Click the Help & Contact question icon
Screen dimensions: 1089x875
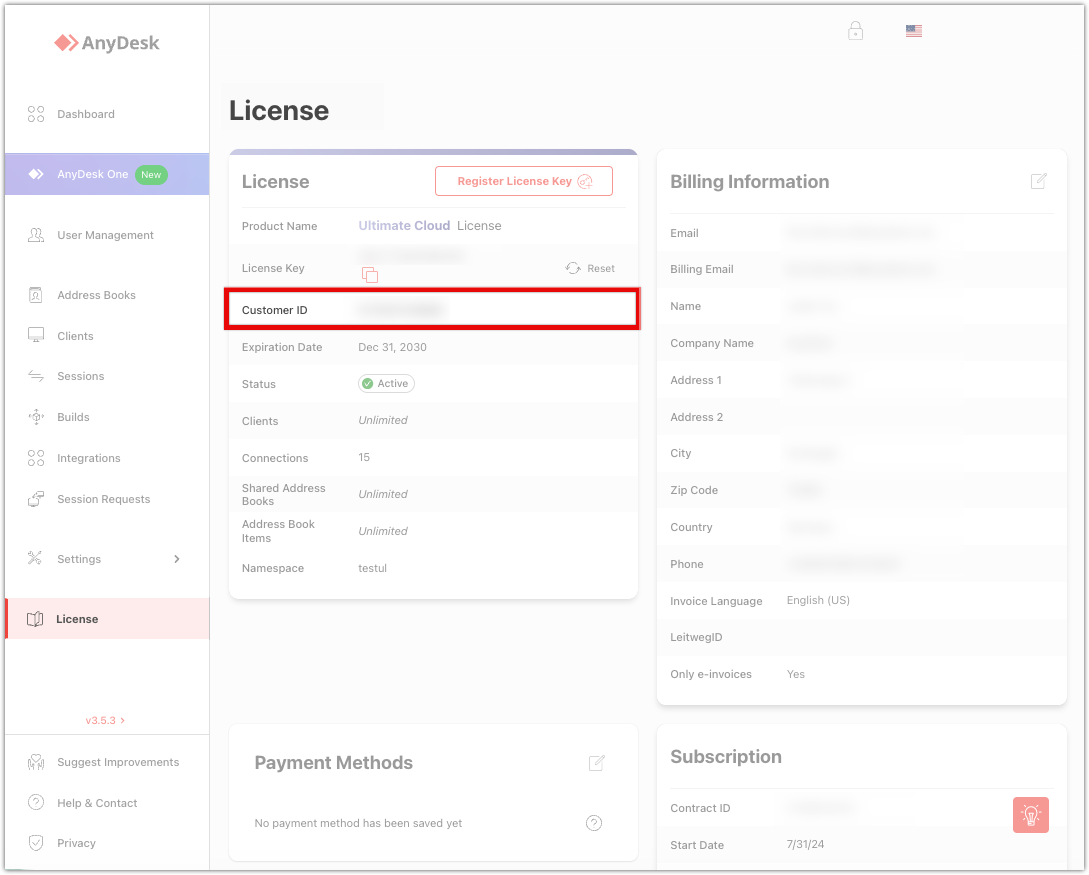[36, 803]
